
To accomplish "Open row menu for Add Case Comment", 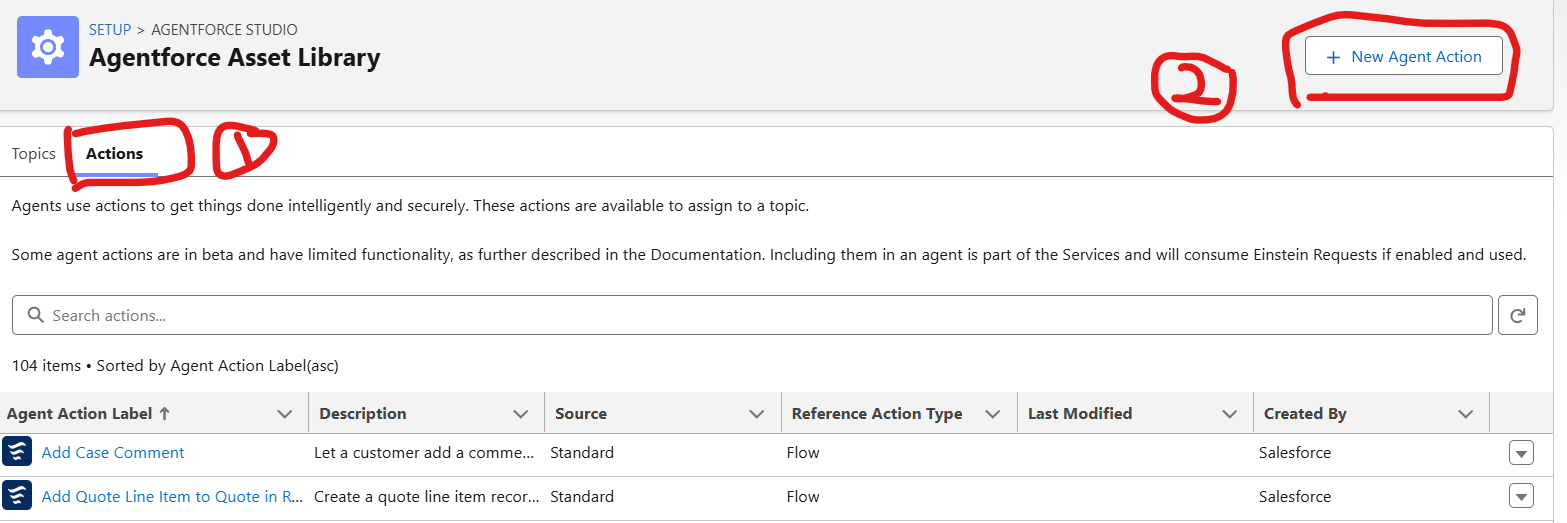I will (x=1521, y=453).
